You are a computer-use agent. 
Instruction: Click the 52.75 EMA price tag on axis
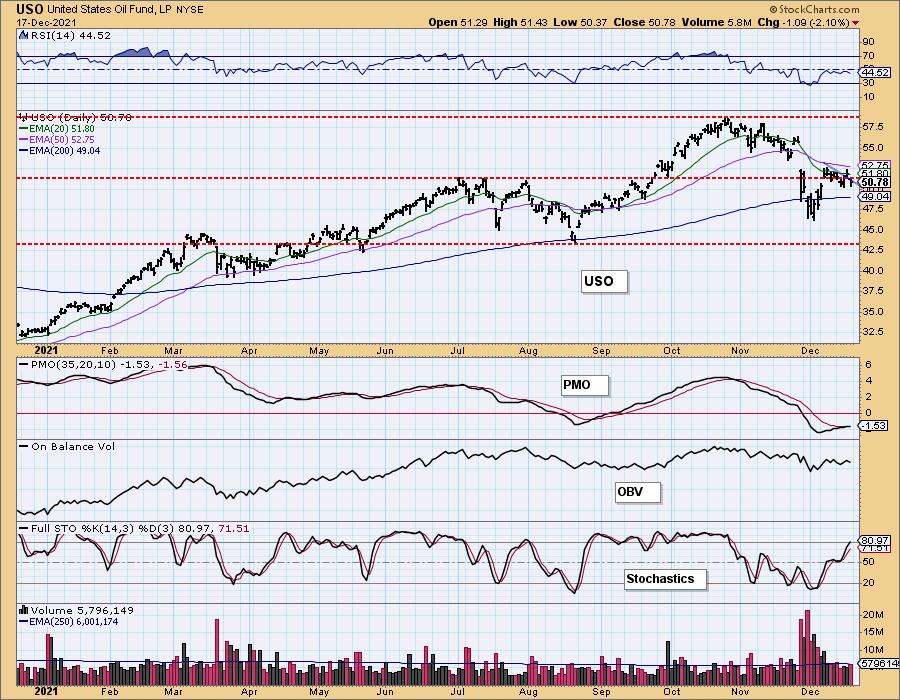[874, 165]
